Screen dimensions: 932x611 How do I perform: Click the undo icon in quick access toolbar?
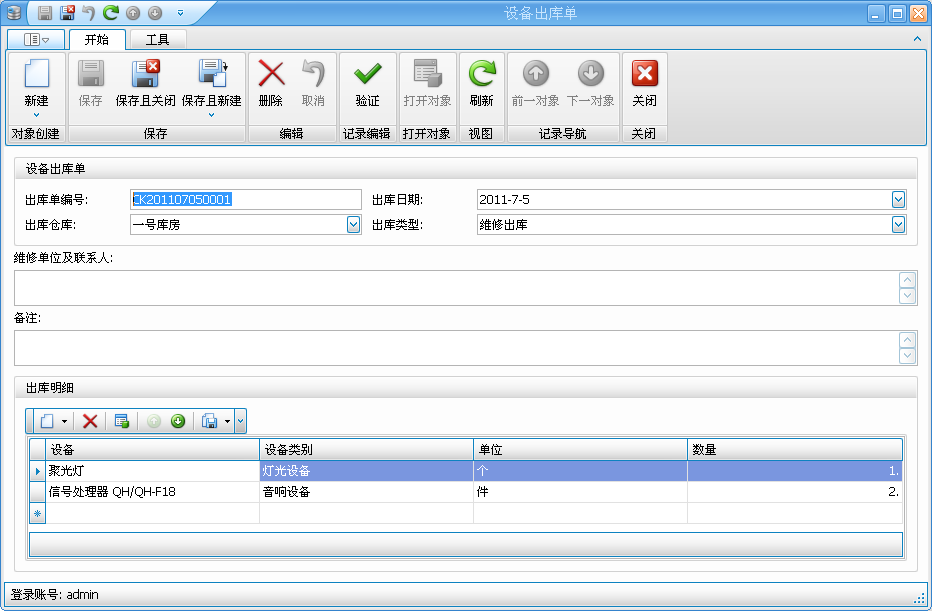[90, 12]
